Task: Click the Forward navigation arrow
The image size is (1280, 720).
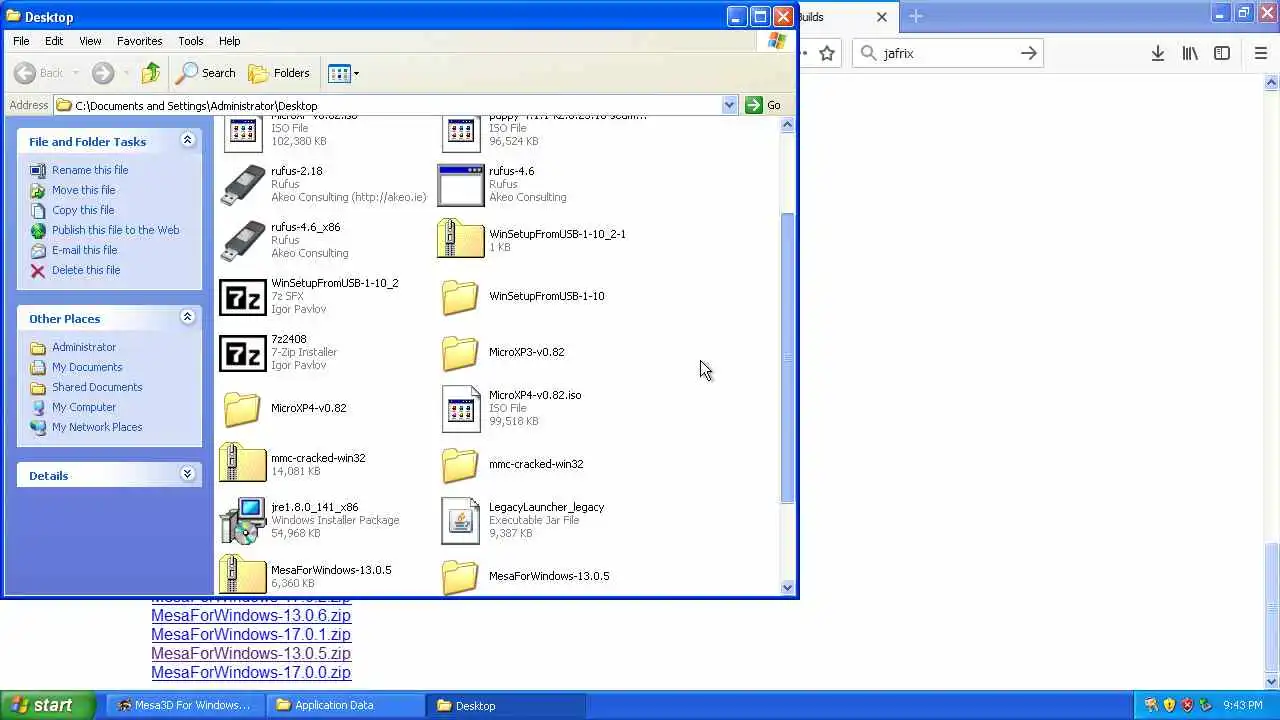Action: [x=103, y=73]
